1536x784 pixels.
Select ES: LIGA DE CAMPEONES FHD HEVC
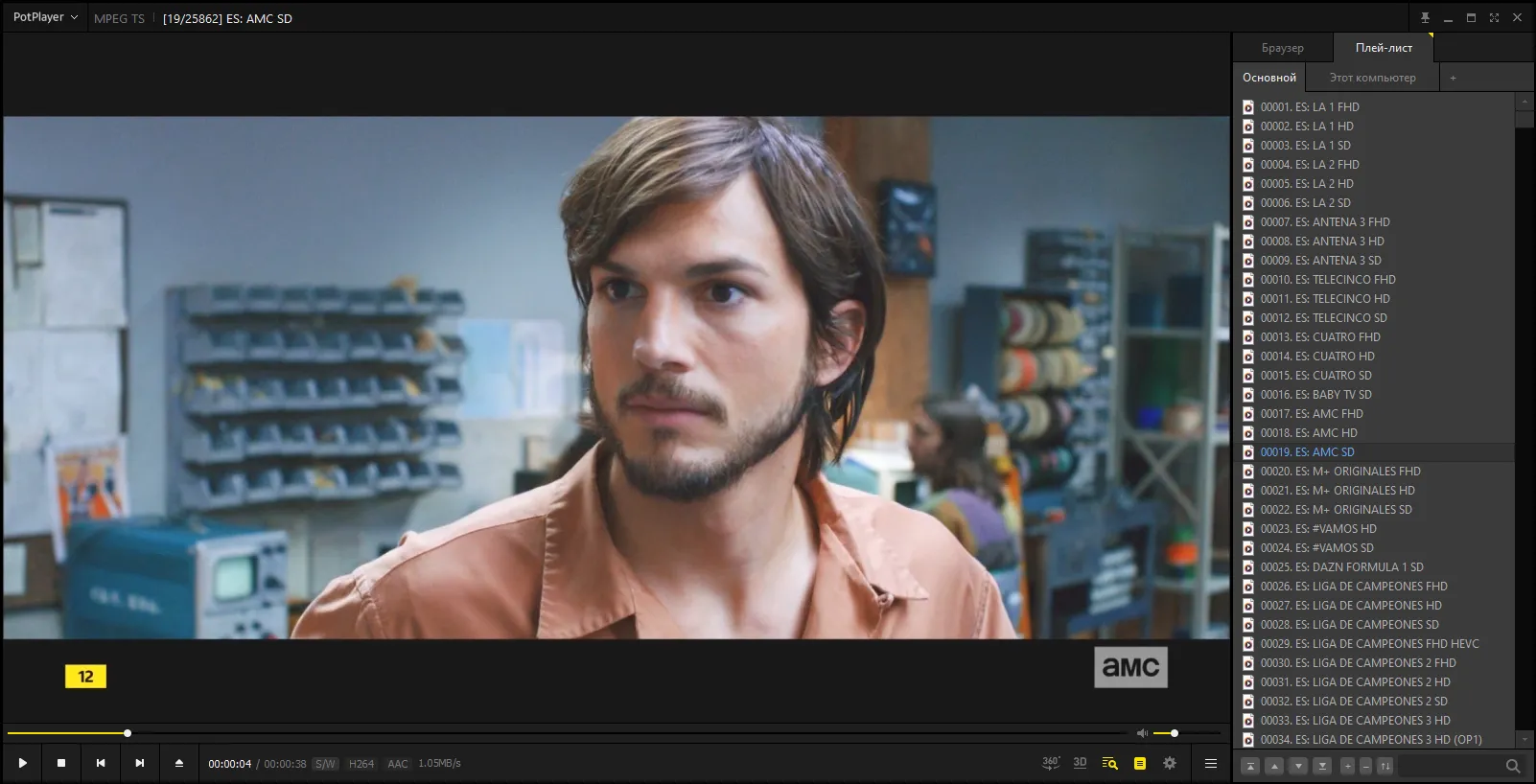point(1375,644)
